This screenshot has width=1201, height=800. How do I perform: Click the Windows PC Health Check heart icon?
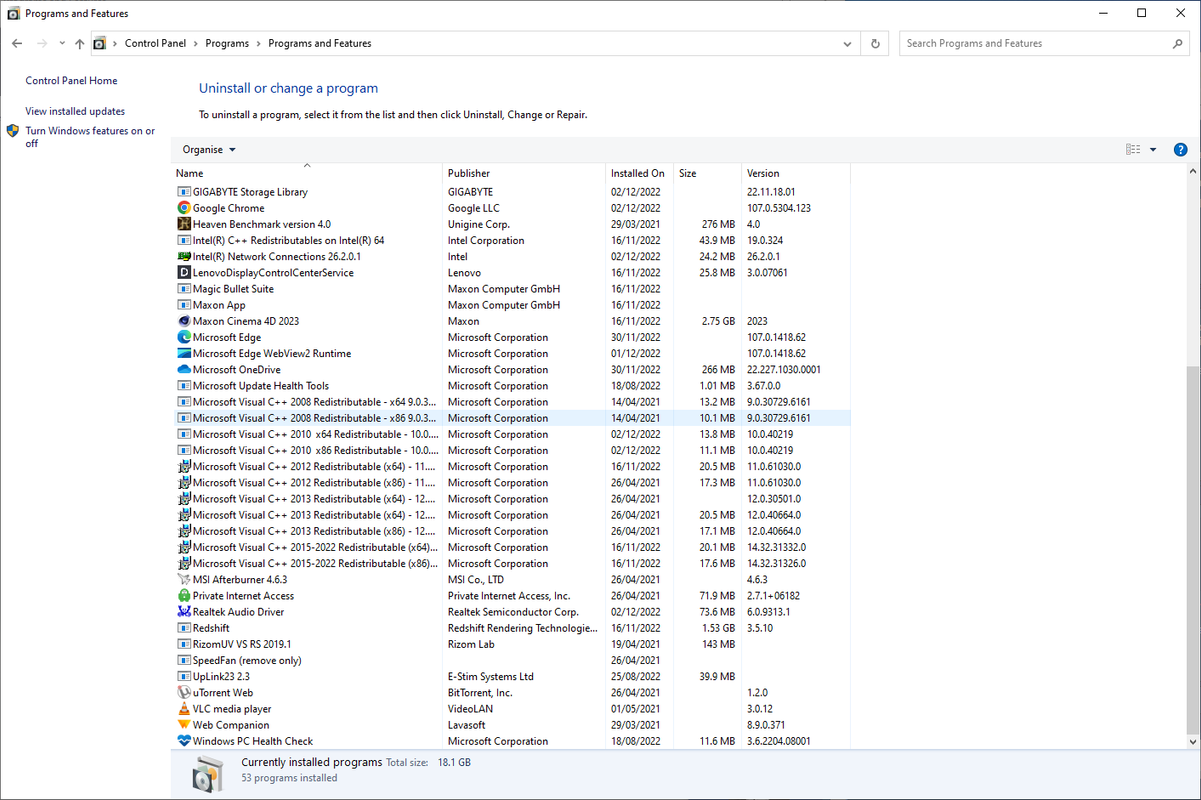pyautogui.click(x=184, y=741)
